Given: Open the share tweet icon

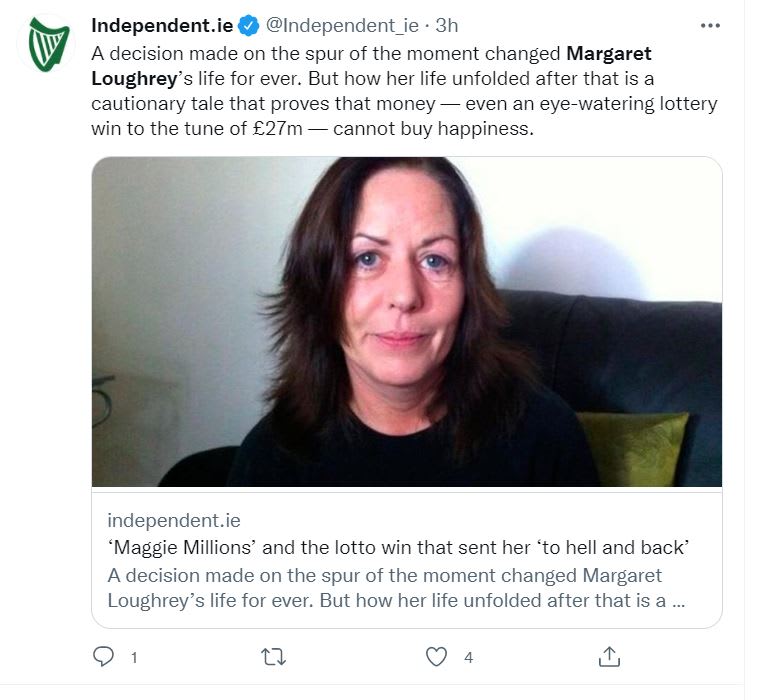Looking at the screenshot, I should [x=610, y=657].
